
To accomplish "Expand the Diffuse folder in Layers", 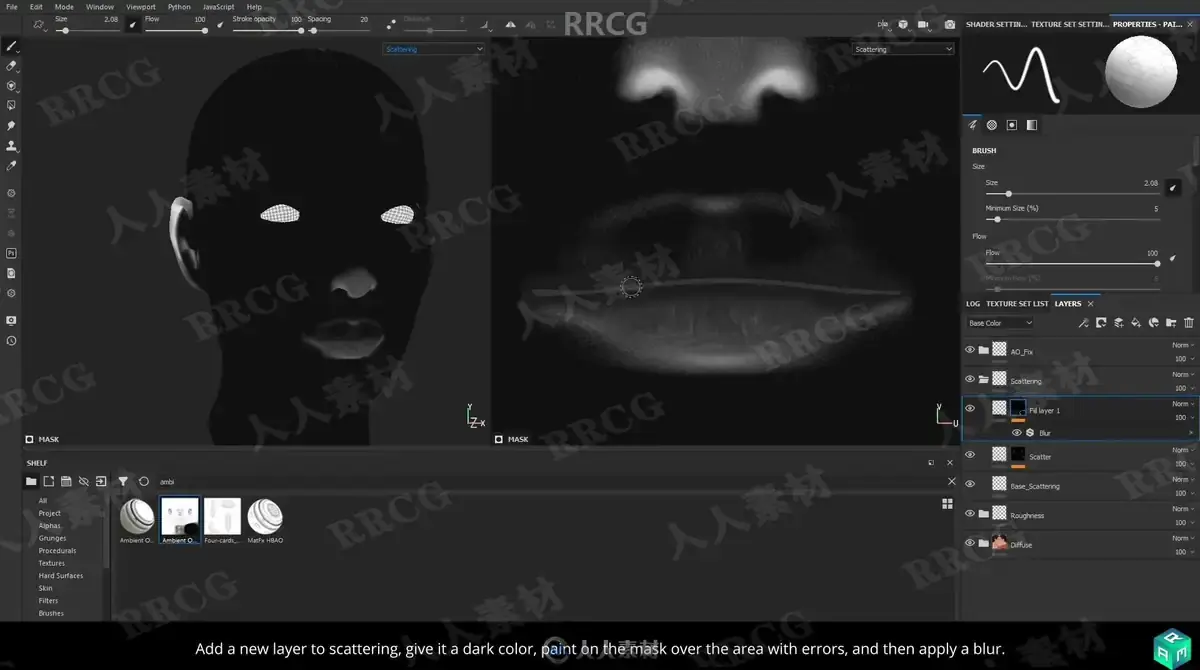I will tap(984, 544).
